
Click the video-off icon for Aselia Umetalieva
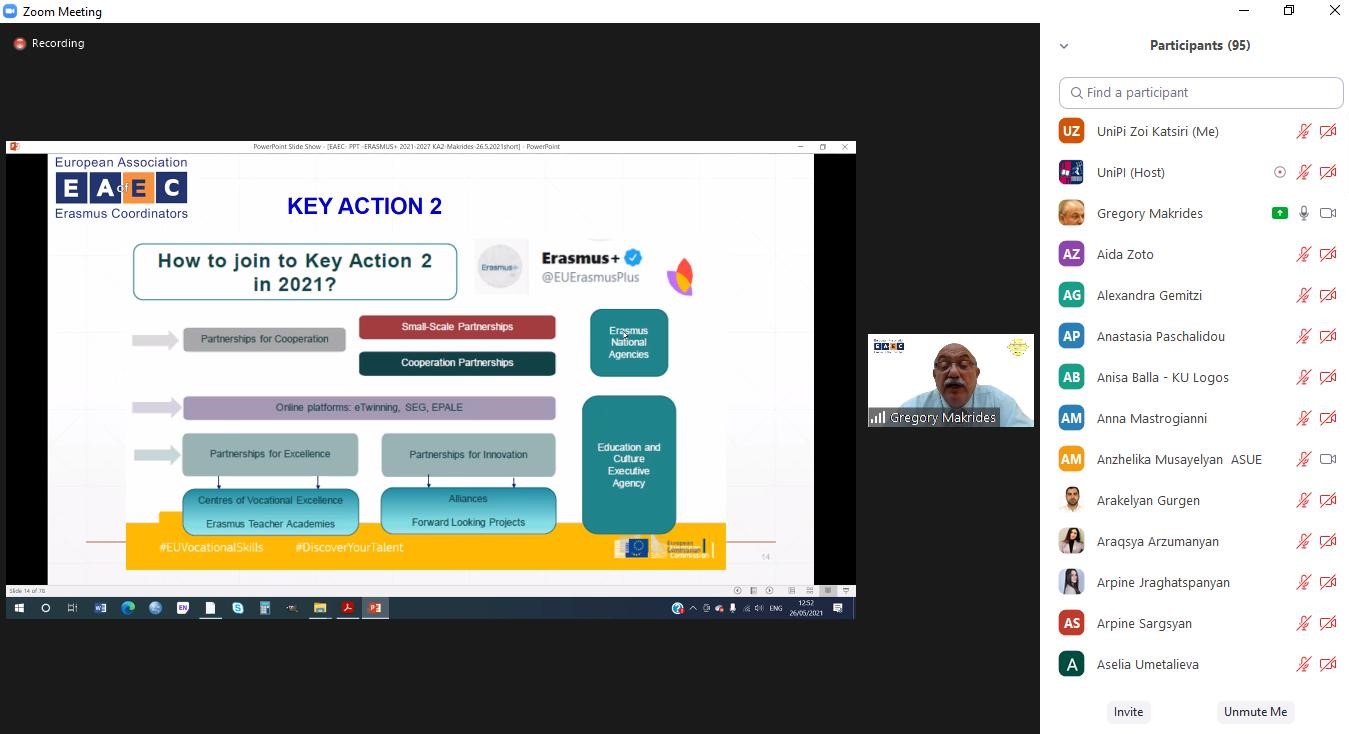(x=1328, y=664)
